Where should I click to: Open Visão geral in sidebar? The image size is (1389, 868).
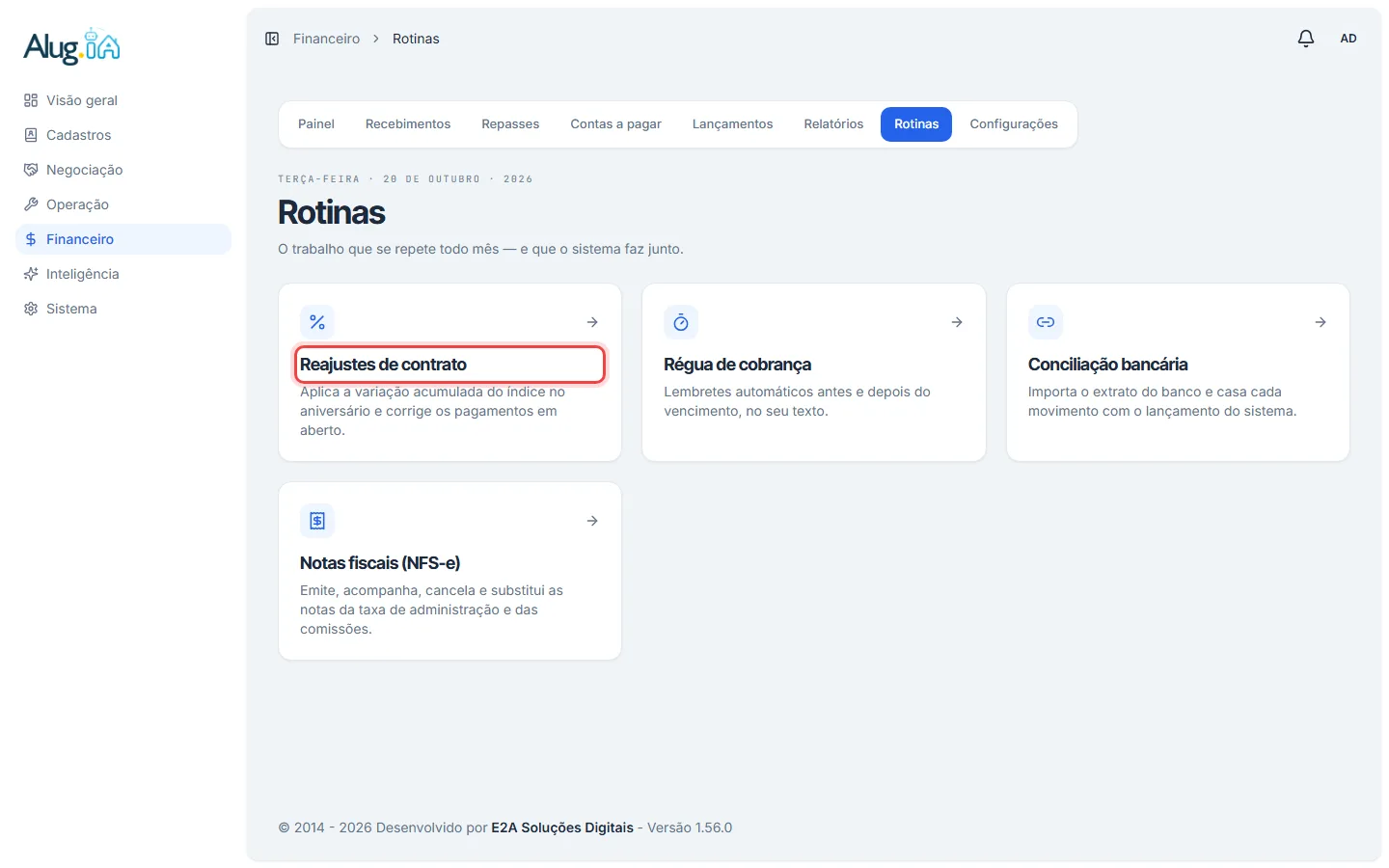[123, 100]
